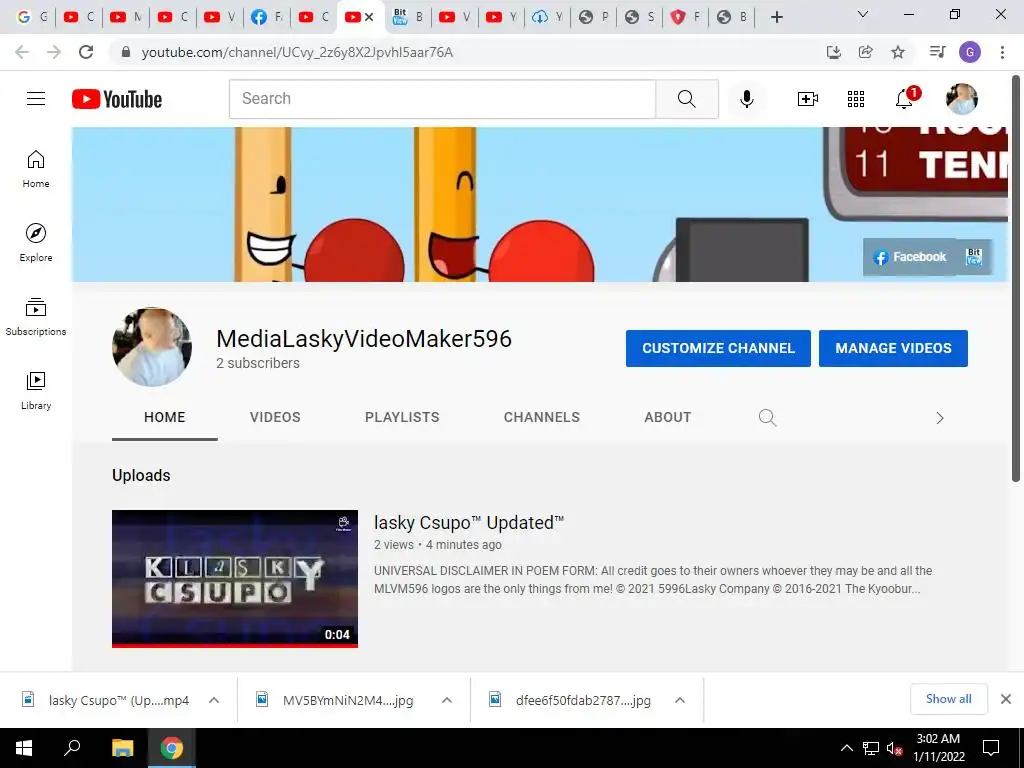Click the Klasky Csupo video thumbnail
The image size is (1024, 768).
tap(235, 579)
